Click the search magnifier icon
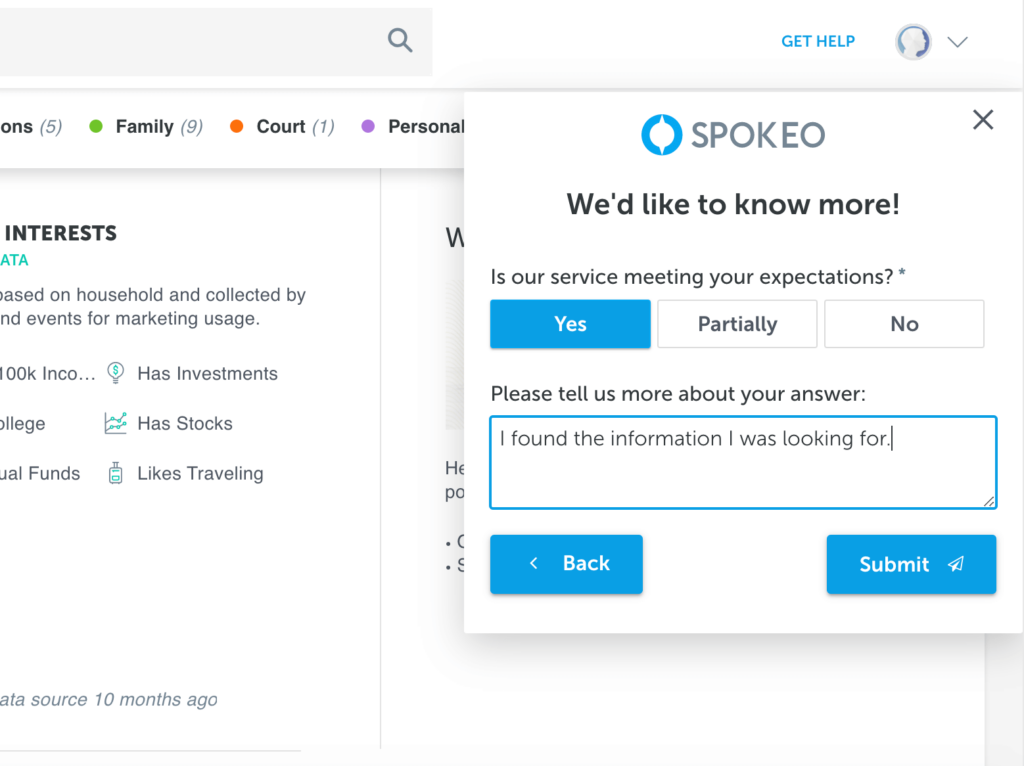The height and width of the screenshot is (766, 1024). pos(399,40)
